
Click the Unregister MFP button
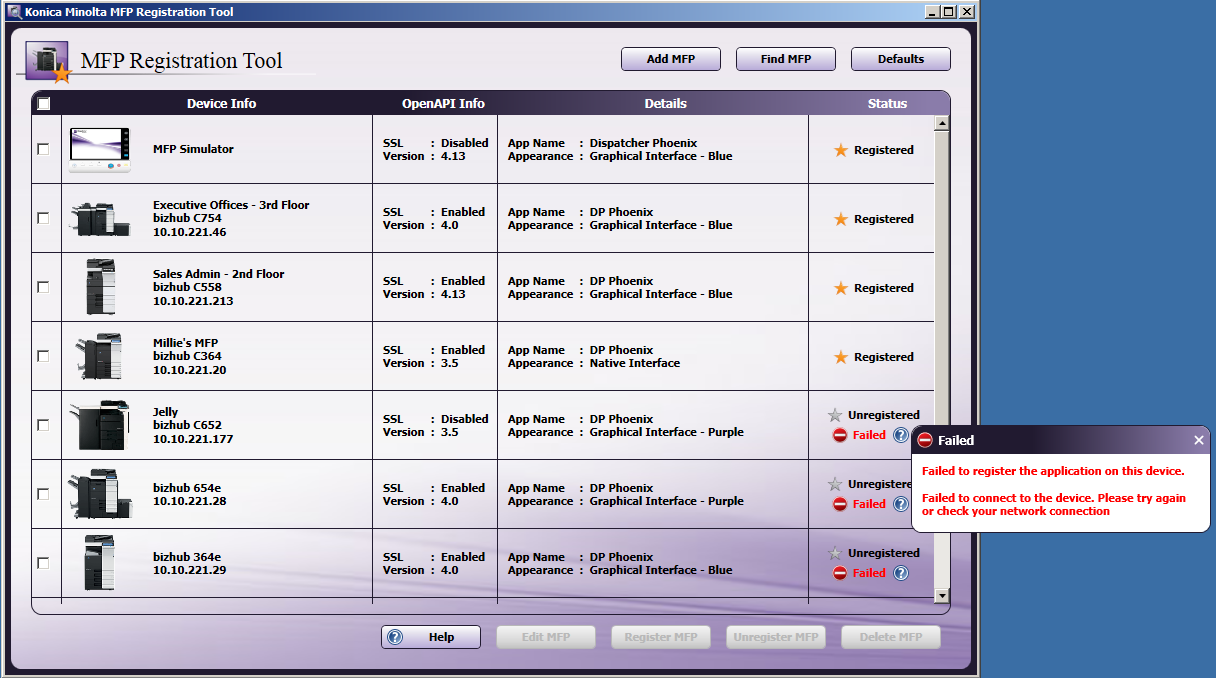click(776, 637)
